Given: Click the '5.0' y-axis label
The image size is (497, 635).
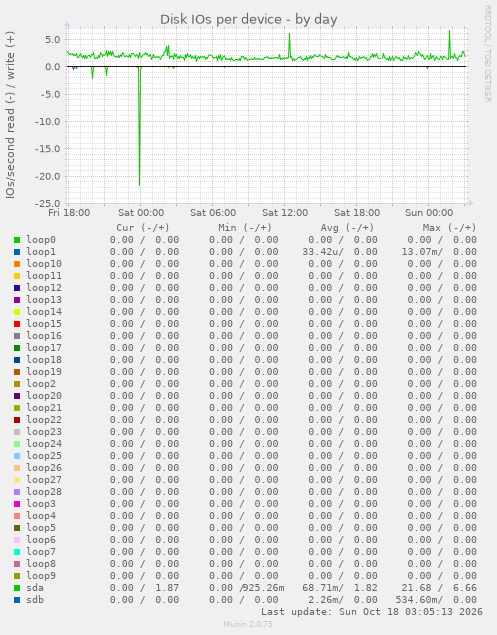Looking at the screenshot, I should coord(52,40).
